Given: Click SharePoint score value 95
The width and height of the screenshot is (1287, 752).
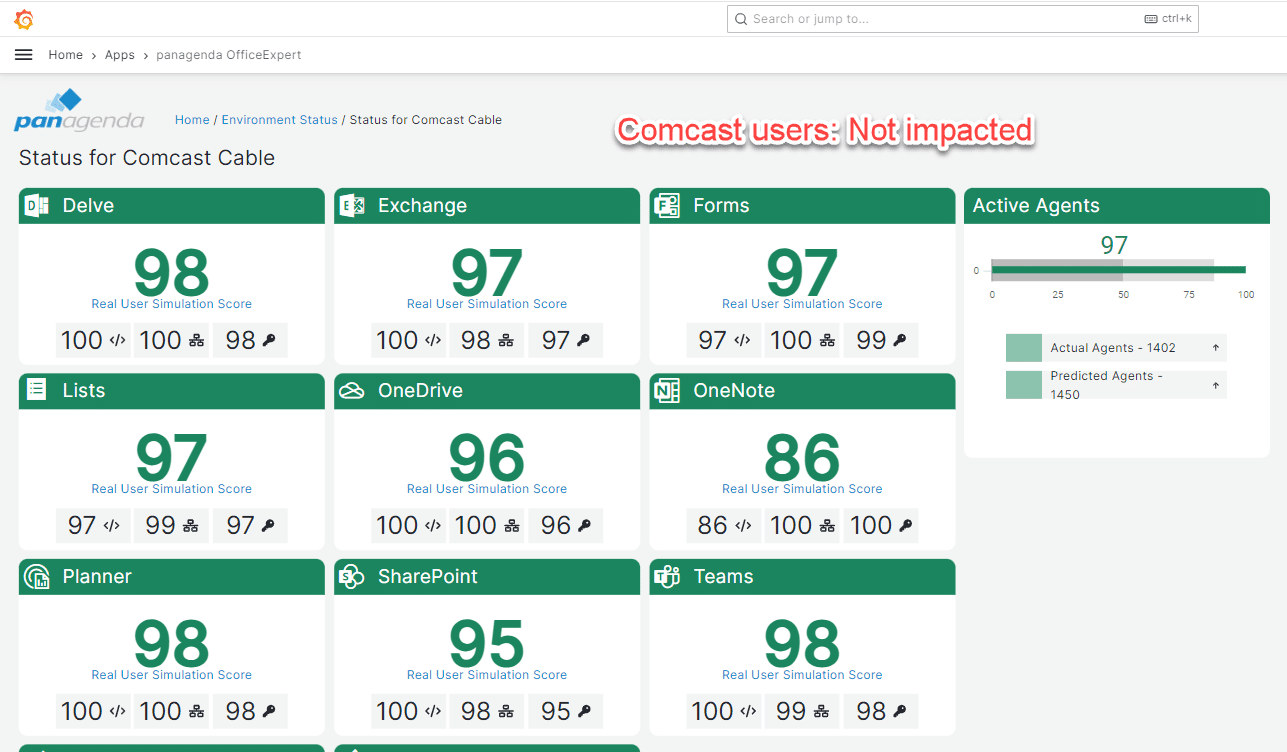Looking at the screenshot, I should click(487, 644).
